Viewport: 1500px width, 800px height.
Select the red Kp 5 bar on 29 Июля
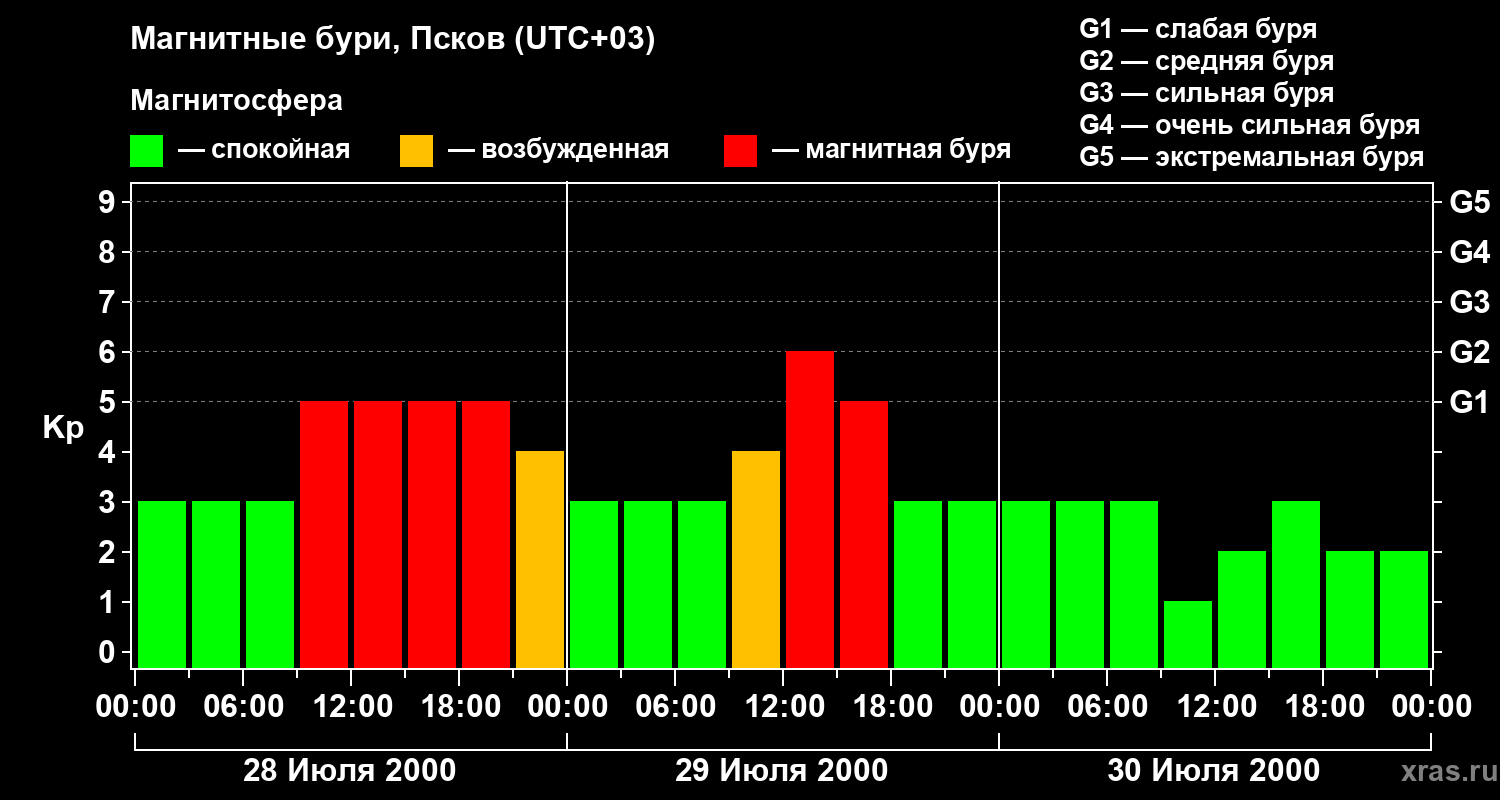click(x=864, y=535)
